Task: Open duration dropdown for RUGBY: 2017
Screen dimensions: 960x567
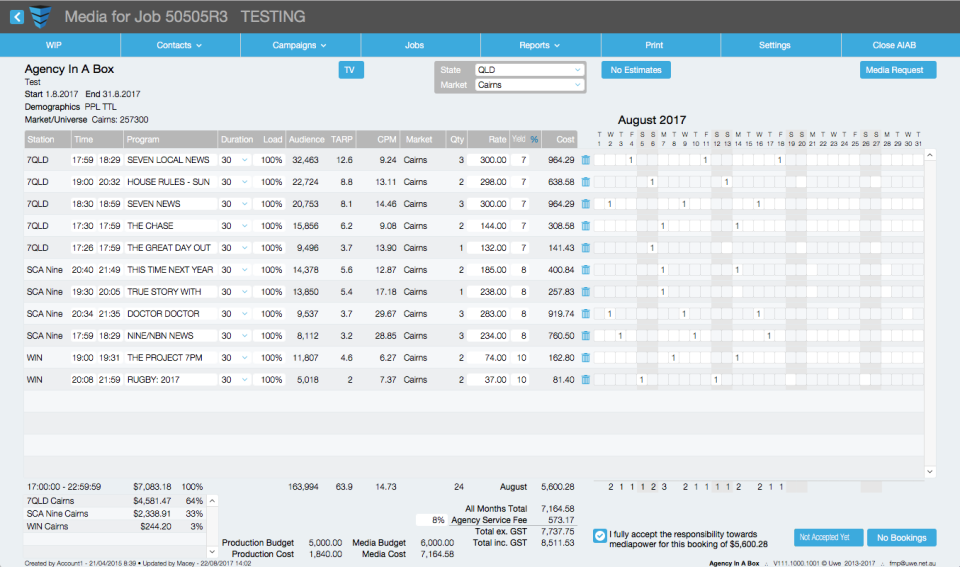Action: (x=244, y=380)
